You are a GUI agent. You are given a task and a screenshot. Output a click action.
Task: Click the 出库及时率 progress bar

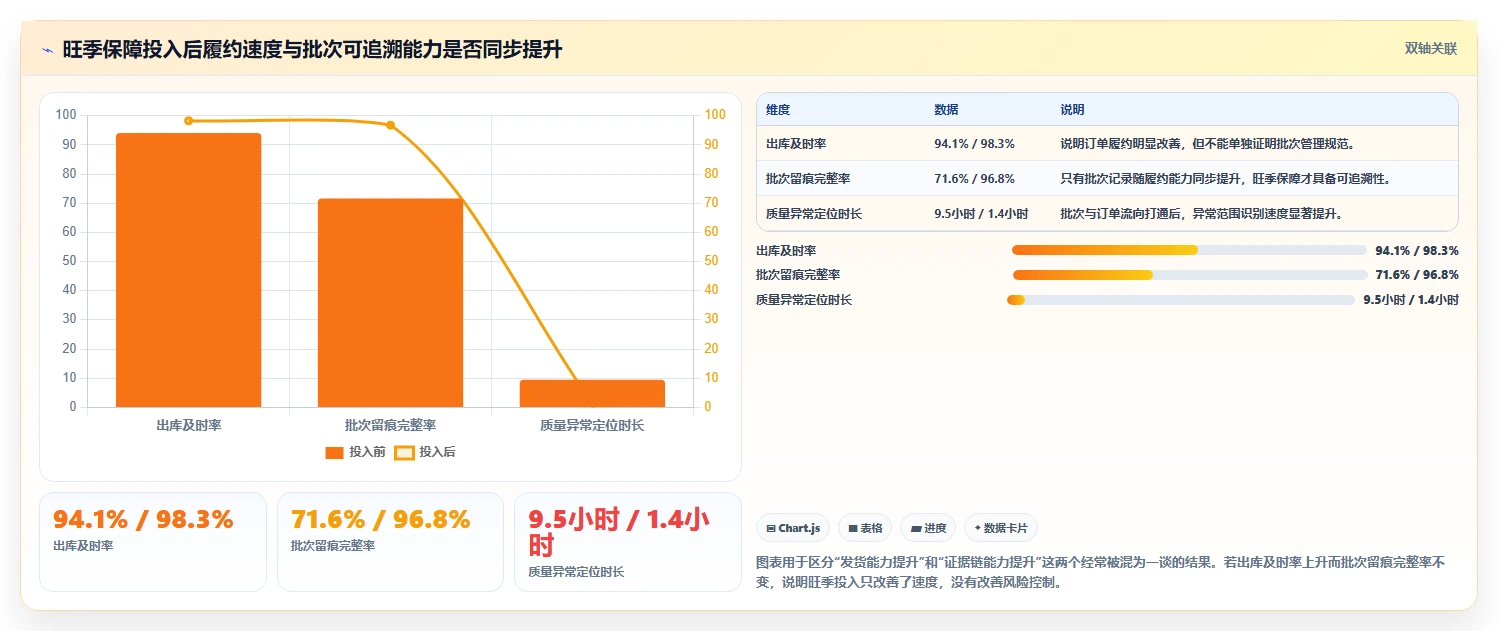click(1189, 250)
